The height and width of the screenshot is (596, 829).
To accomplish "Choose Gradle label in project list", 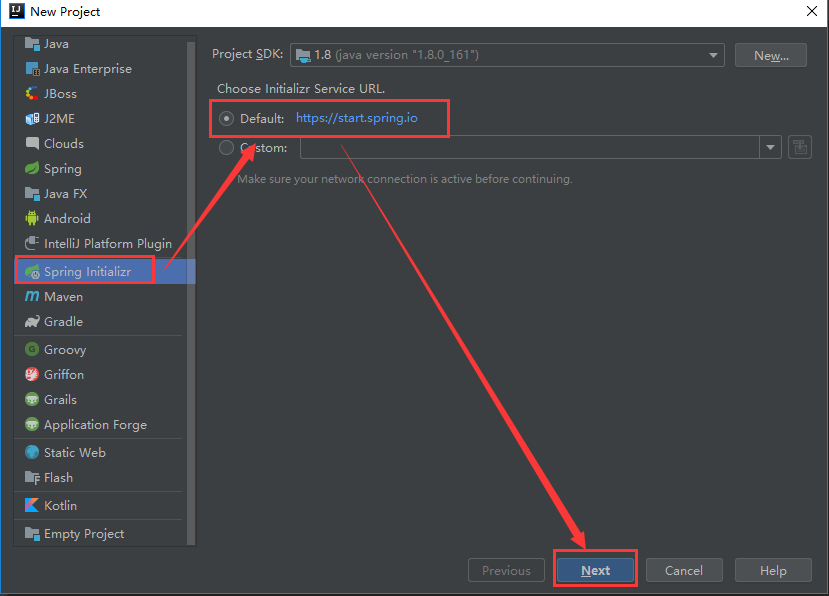I will pyautogui.click(x=63, y=322).
